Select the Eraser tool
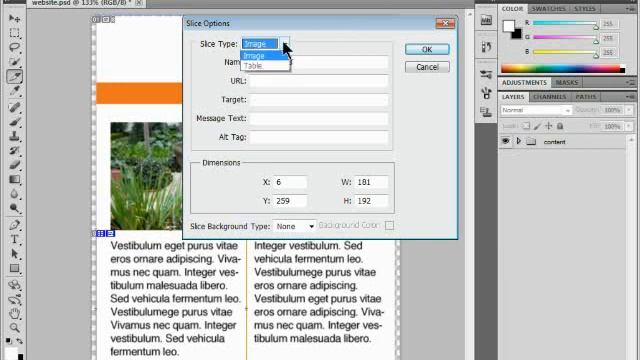This screenshot has width=640, height=360. coord(14,165)
